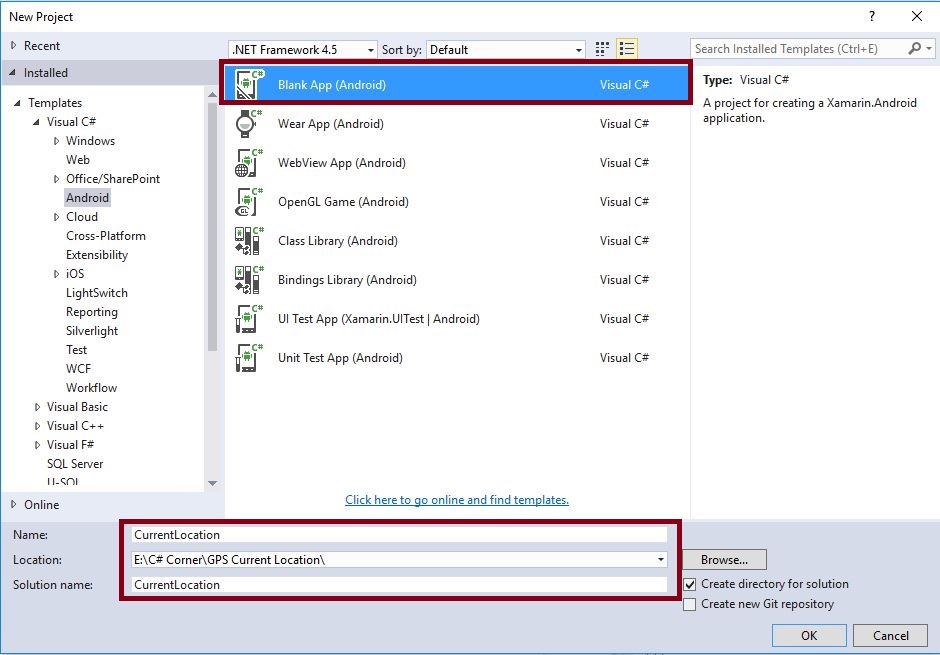The height and width of the screenshot is (655, 940).
Task: Select the Class Library (Android) icon
Action: click(x=249, y=240)
